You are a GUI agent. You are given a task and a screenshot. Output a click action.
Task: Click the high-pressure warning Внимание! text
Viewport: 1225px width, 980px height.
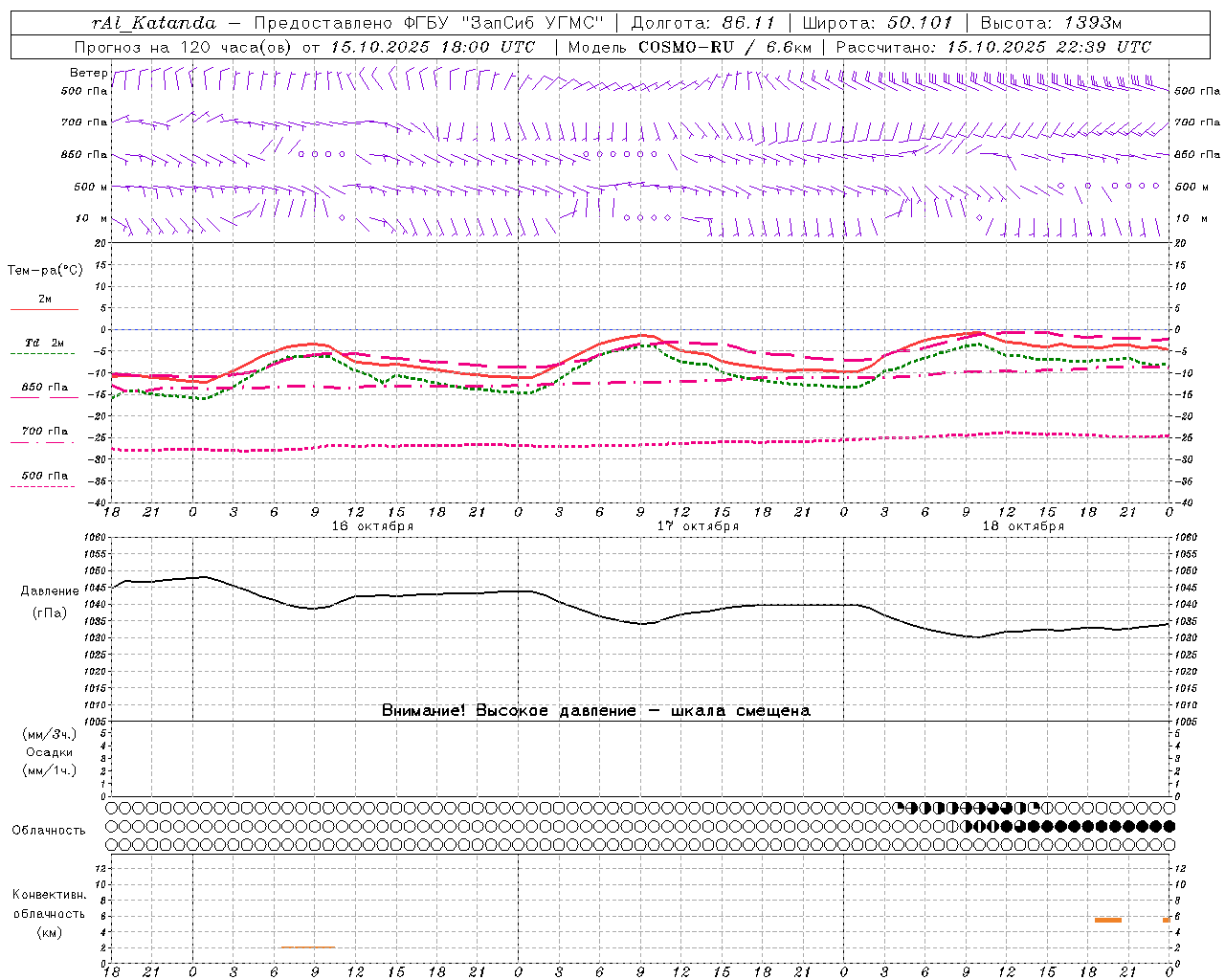click(x=596, y=711)
